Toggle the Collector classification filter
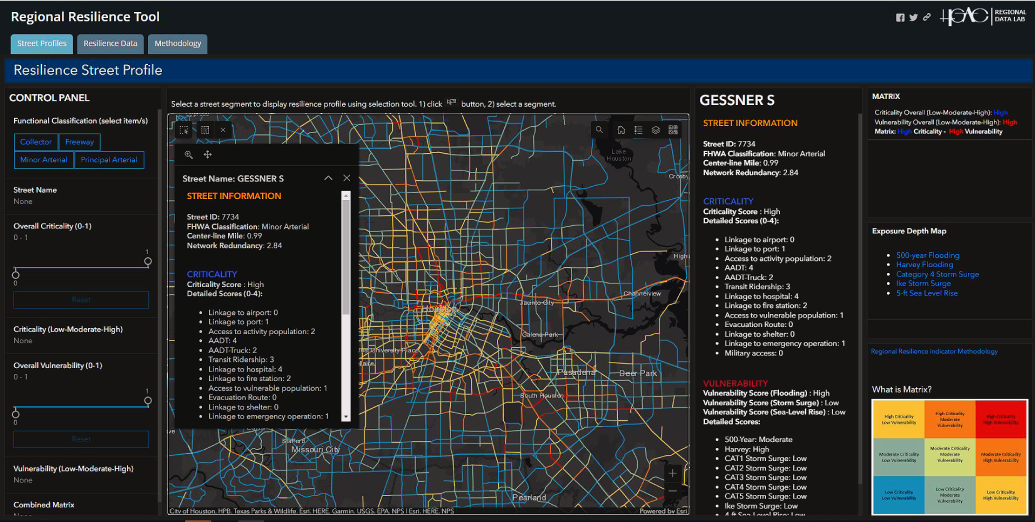 point(36,142)
